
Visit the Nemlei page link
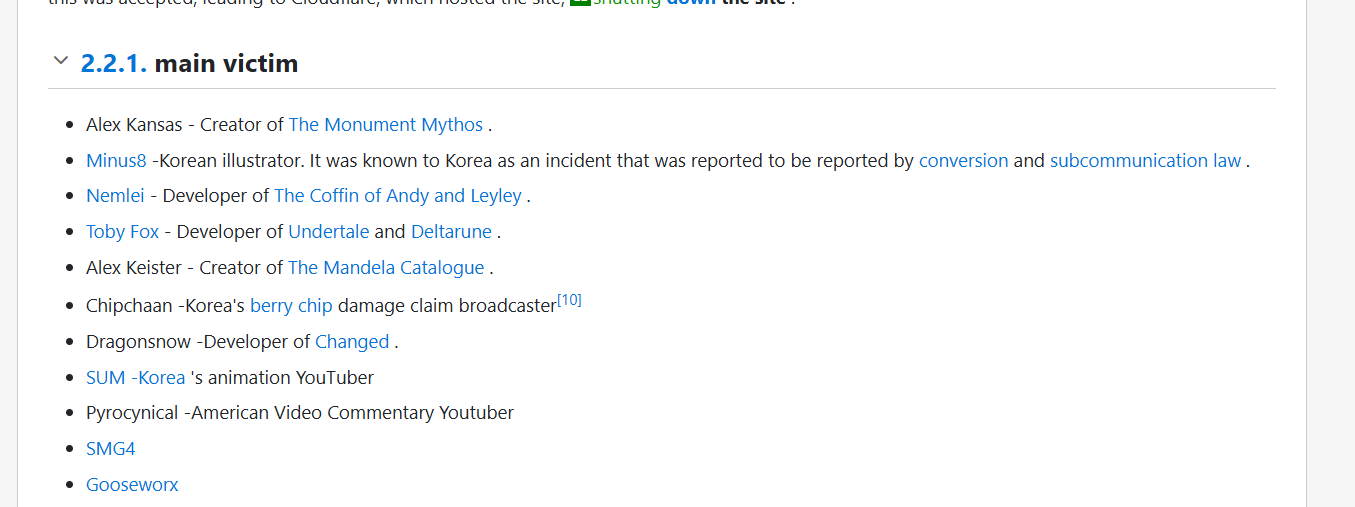tap(115, 196)
